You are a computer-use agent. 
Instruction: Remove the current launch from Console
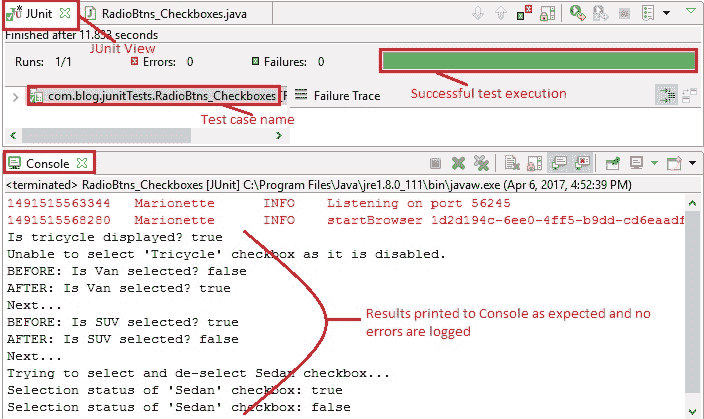458,163
